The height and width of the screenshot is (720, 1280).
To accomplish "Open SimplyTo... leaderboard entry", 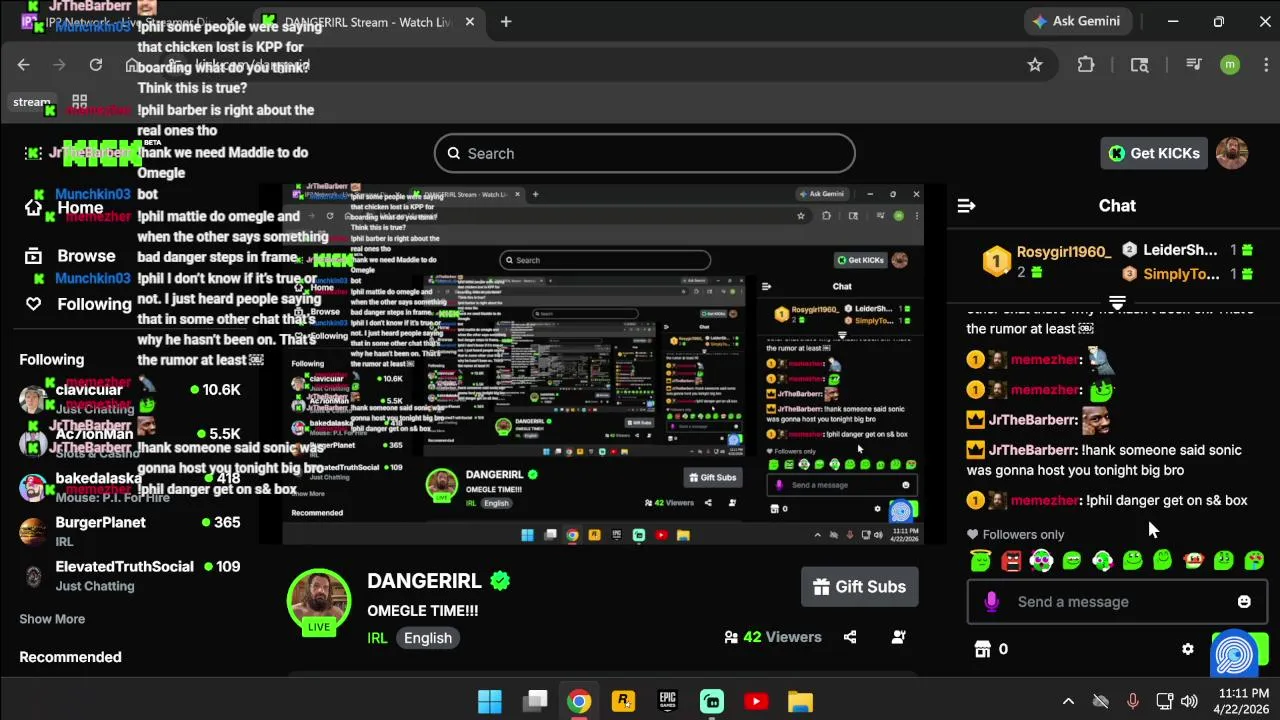I will tap(1187, 274).
